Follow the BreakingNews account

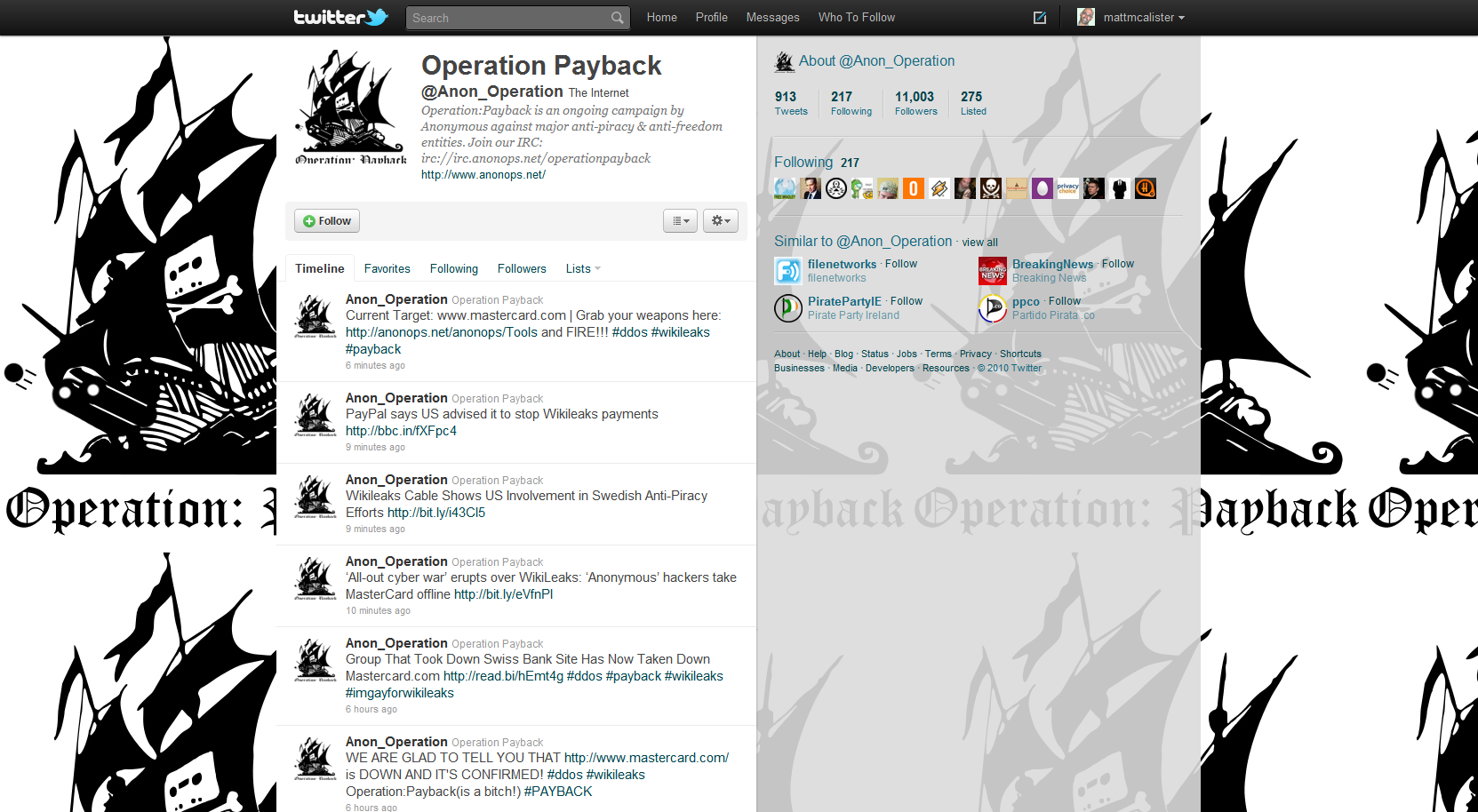[1118, 264]
